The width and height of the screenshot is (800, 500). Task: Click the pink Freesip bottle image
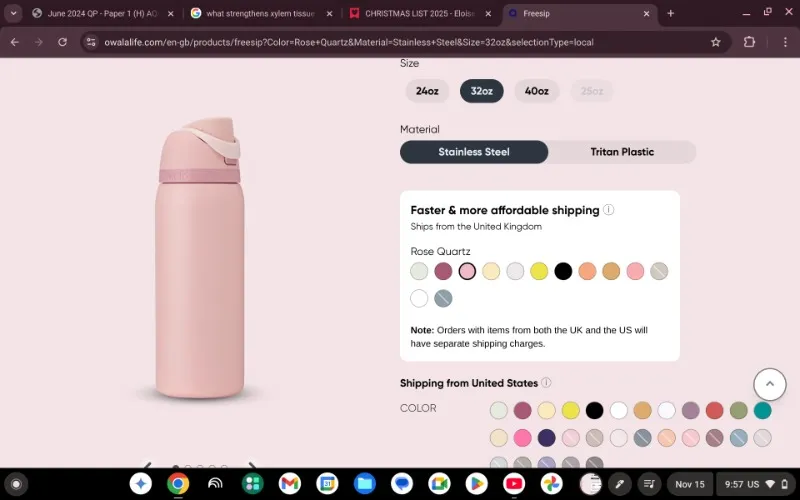tap(199, 258)
